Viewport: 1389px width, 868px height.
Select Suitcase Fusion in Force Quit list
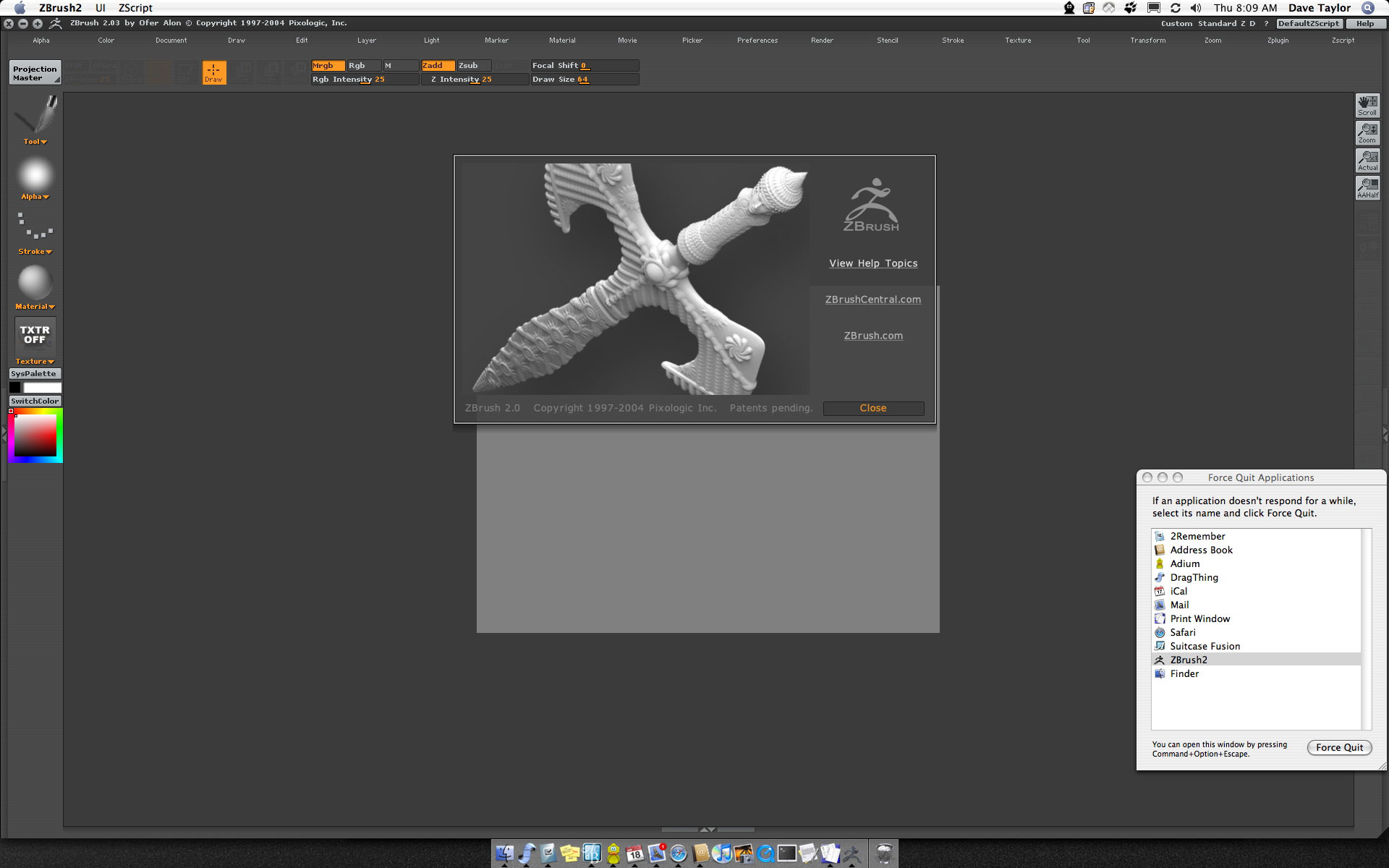pyautogui.click(x=1256, y=646)
